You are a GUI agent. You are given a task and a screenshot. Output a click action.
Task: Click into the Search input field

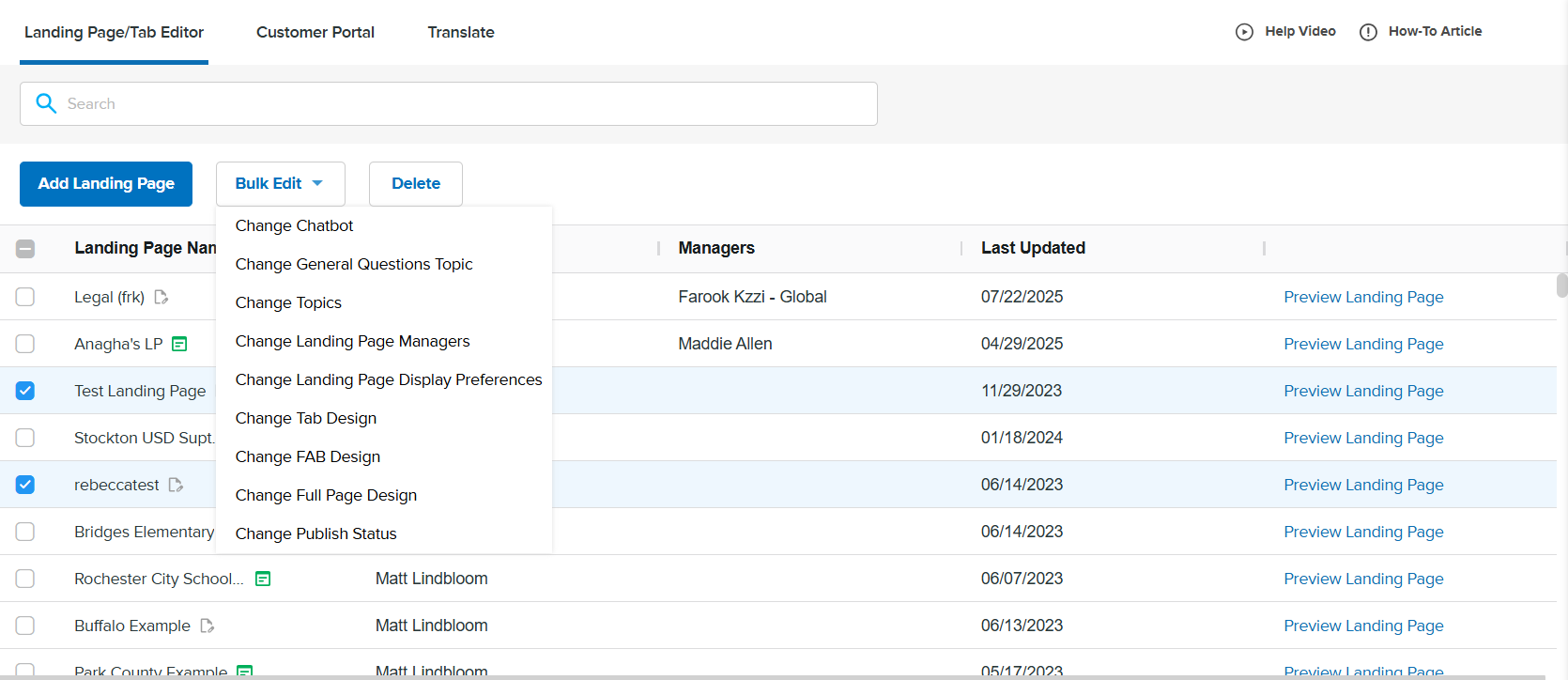[x=460, y=103]
